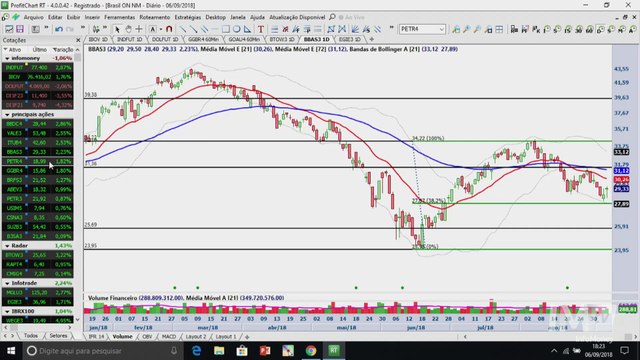640x360 pixels.
Task: Pick the triangle drawing tool
Action: tap(247, 29)
